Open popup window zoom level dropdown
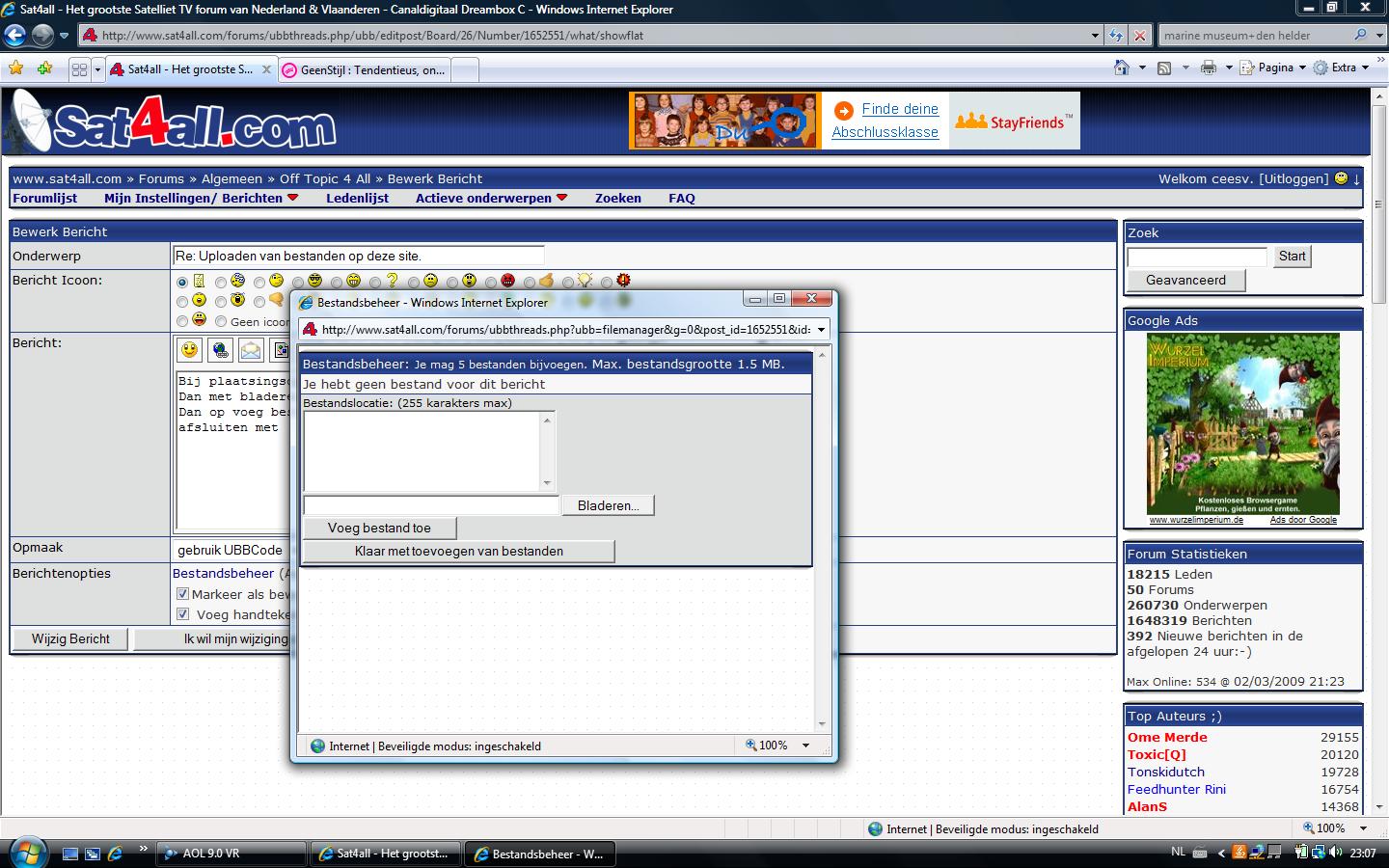The width and height of the screenshot is (1389, 868). pyautogui.click(x=805, y=746)
